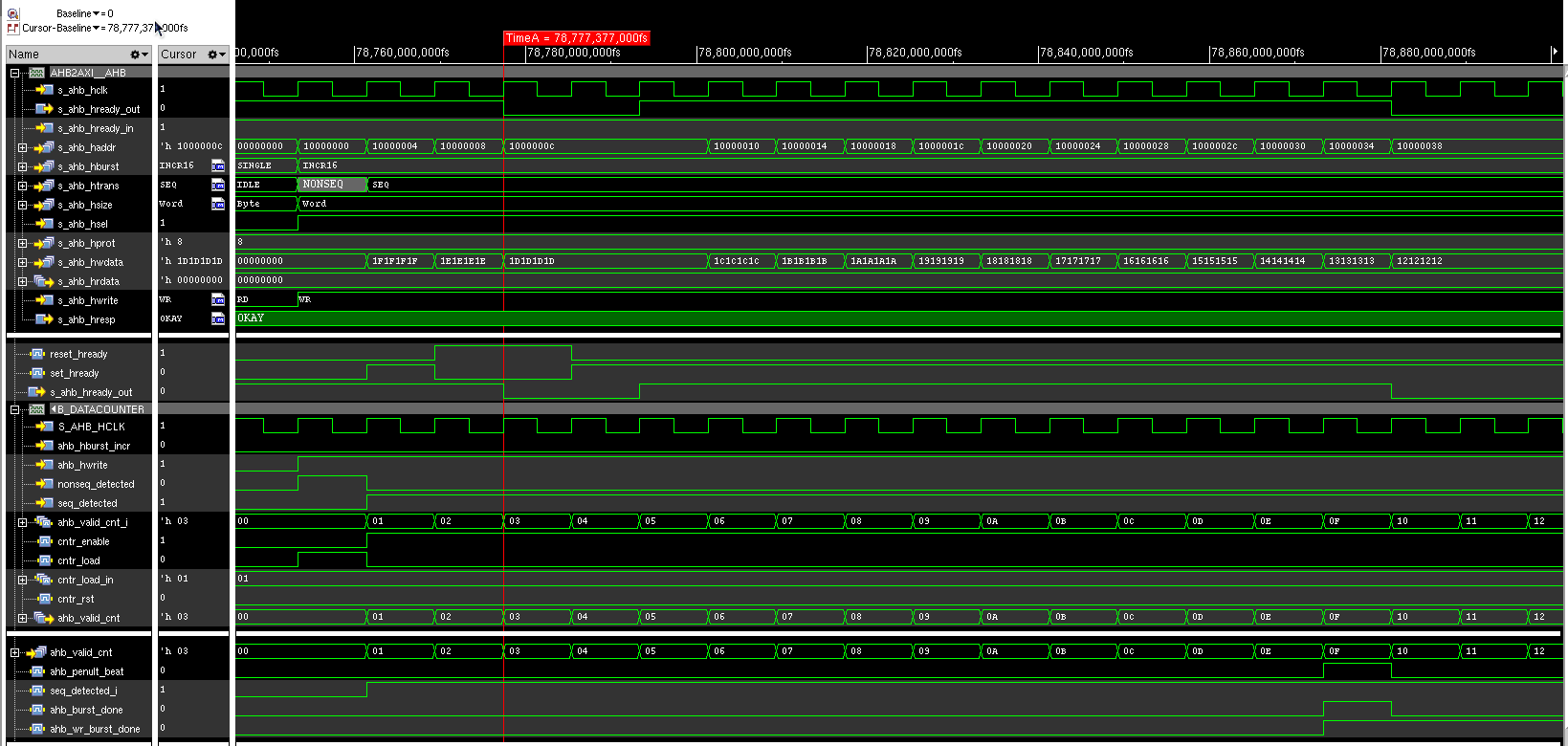Click the TimeA cursor marker label
Viewport: 1568px width, 746px height.
(576, 38)
